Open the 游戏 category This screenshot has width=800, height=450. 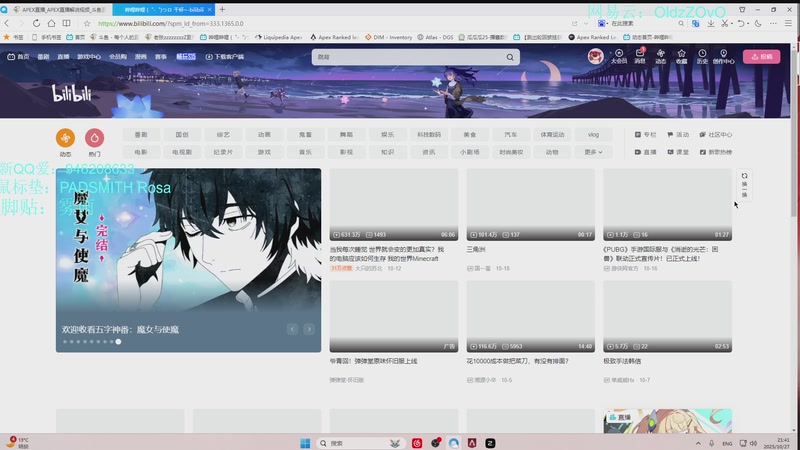(264, 152)
